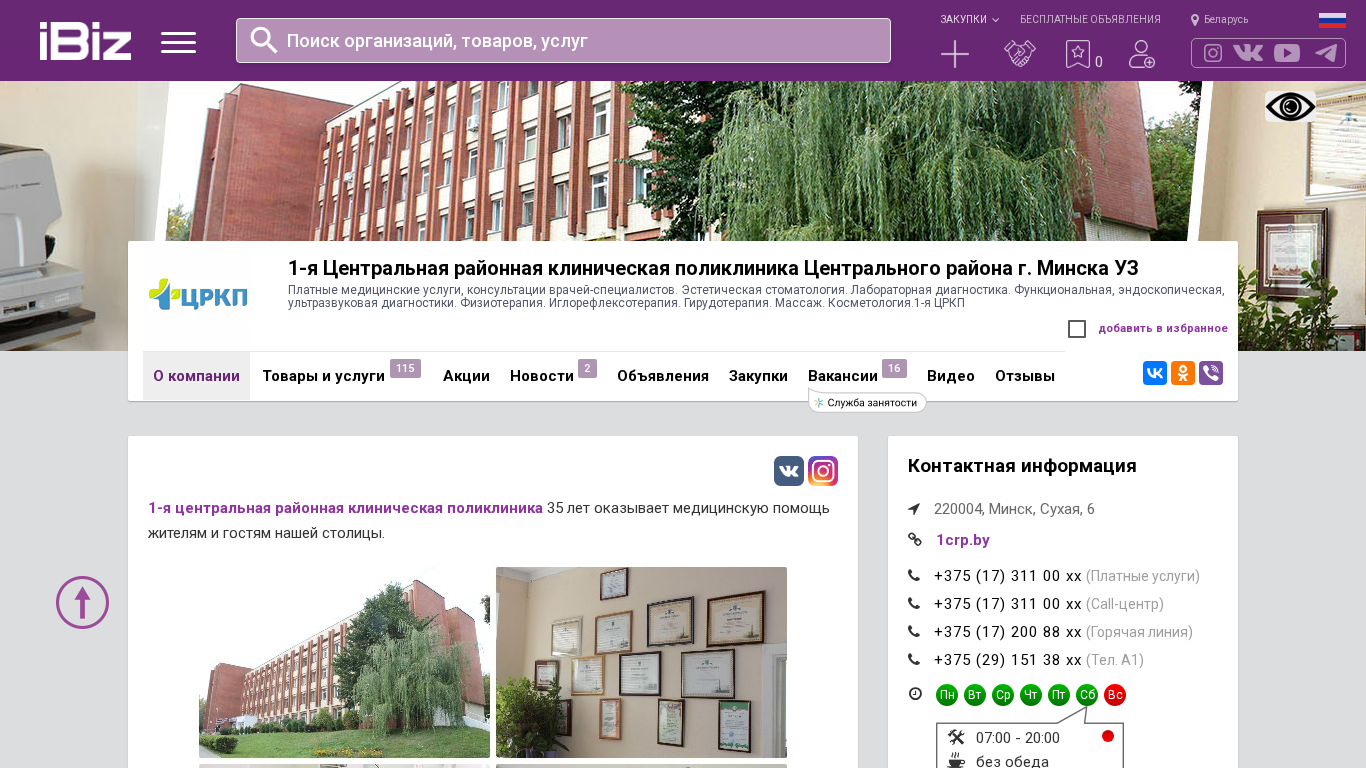Open the clinic building photo thumbnail
Screen dimensions: 1366x768
coord(344,662)
